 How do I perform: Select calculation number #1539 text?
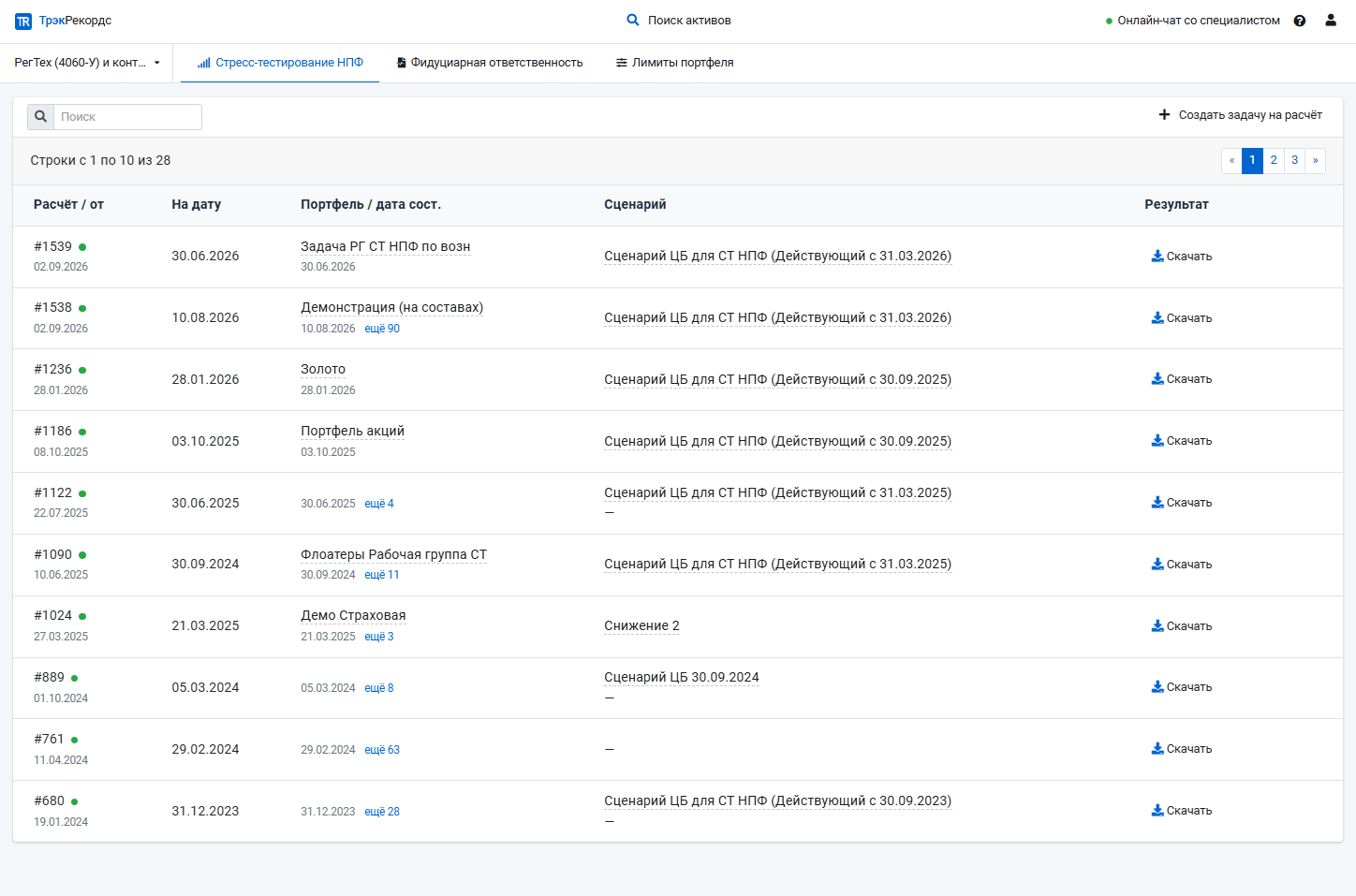tap(52, 246)
